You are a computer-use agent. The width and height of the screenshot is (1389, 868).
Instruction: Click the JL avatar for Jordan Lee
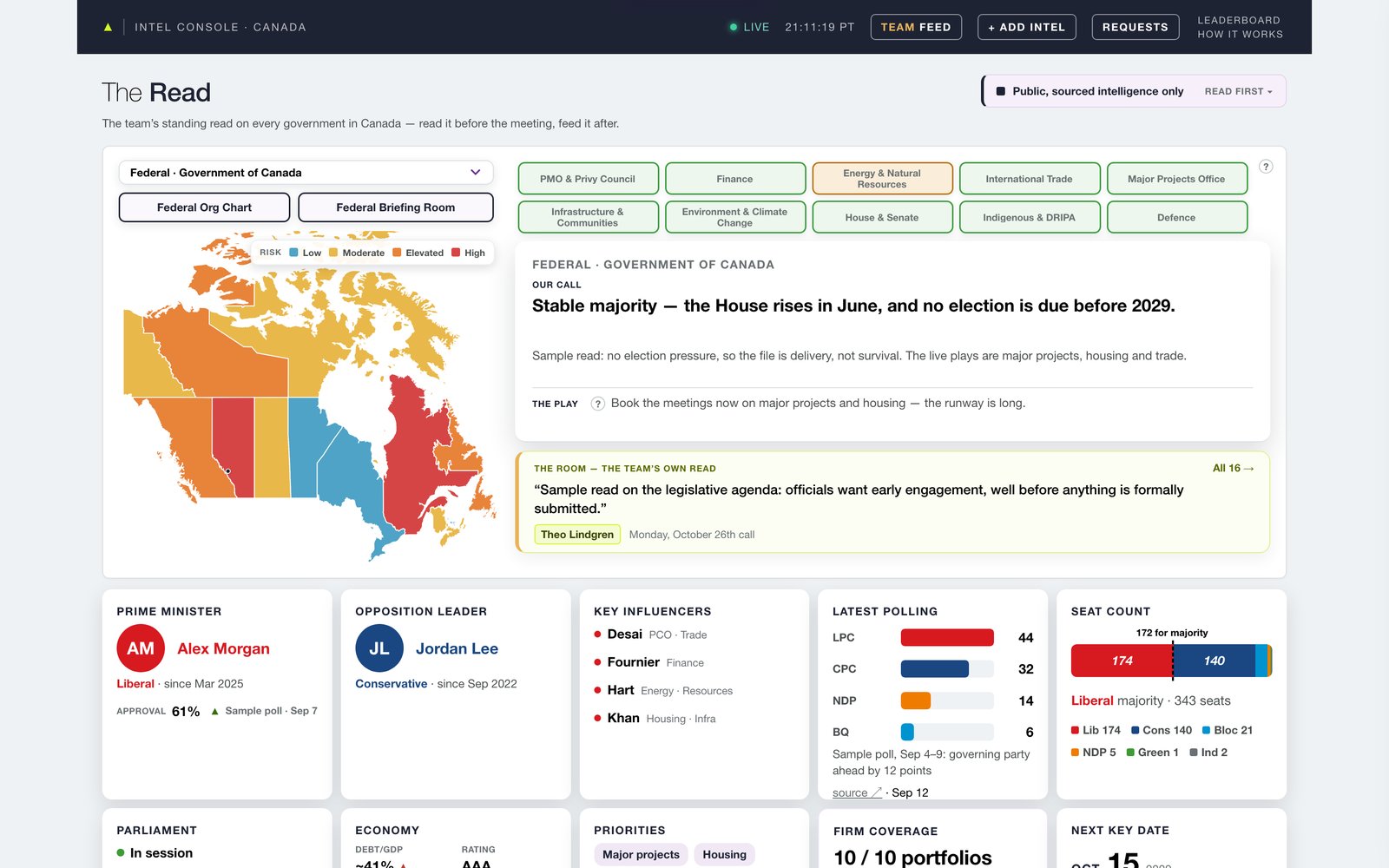[379, 648]
